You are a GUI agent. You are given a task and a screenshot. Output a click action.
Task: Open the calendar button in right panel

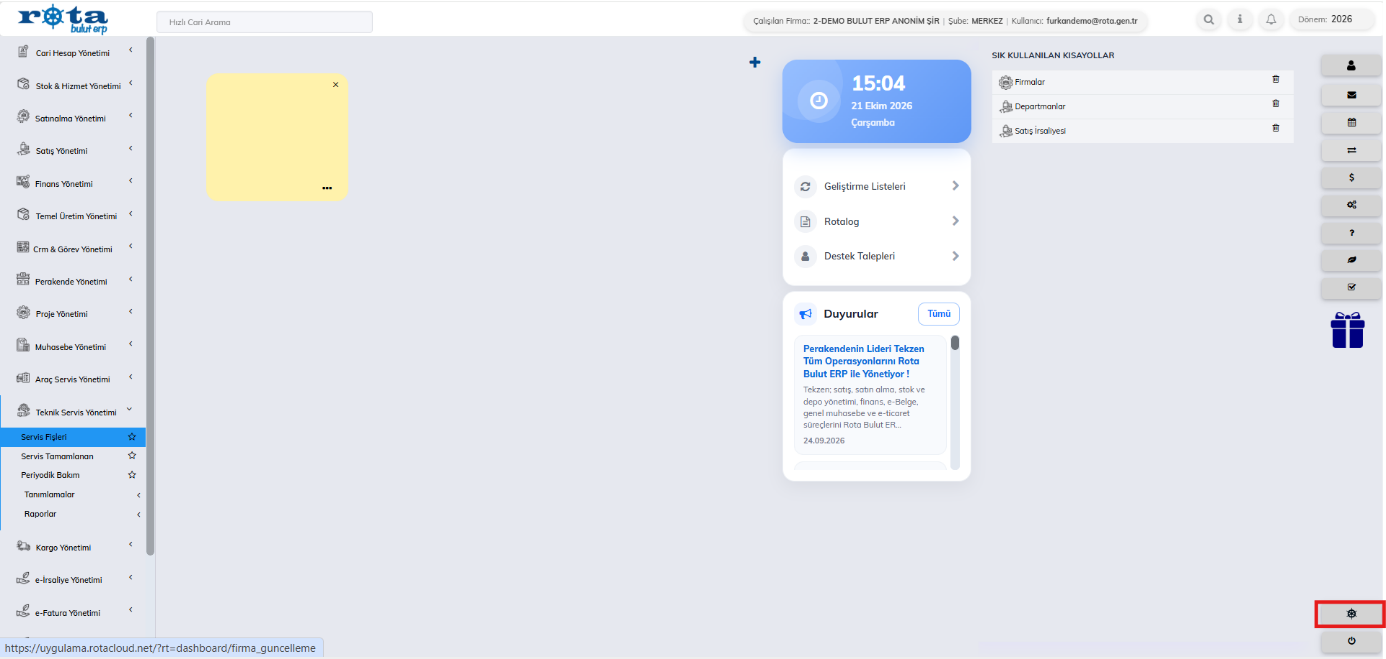tap(1351, 122)
